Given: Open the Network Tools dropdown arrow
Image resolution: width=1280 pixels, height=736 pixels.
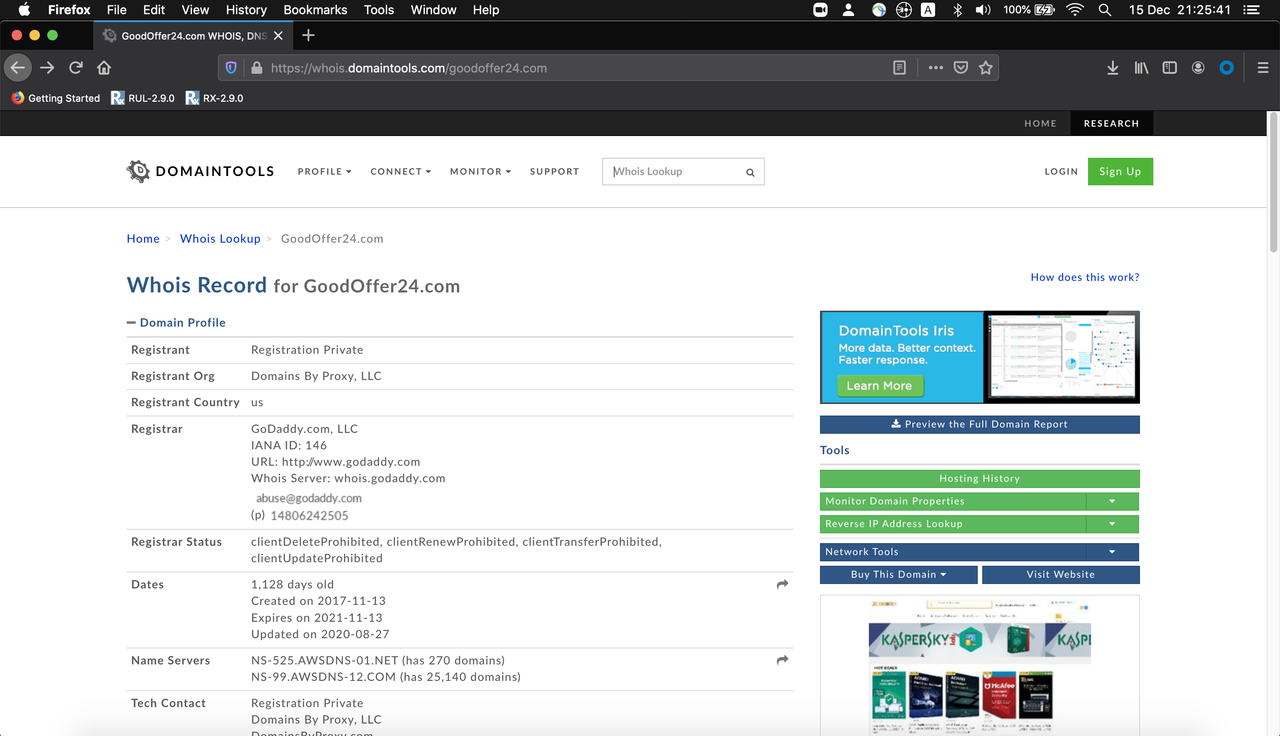Looking at the screenshot, I should [1112, 552].
